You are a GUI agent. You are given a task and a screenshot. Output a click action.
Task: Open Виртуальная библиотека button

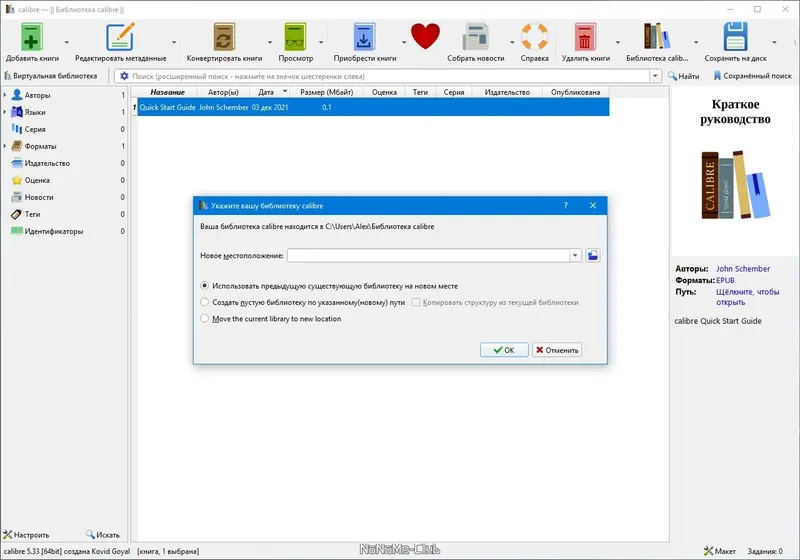[x=51, y=76]
